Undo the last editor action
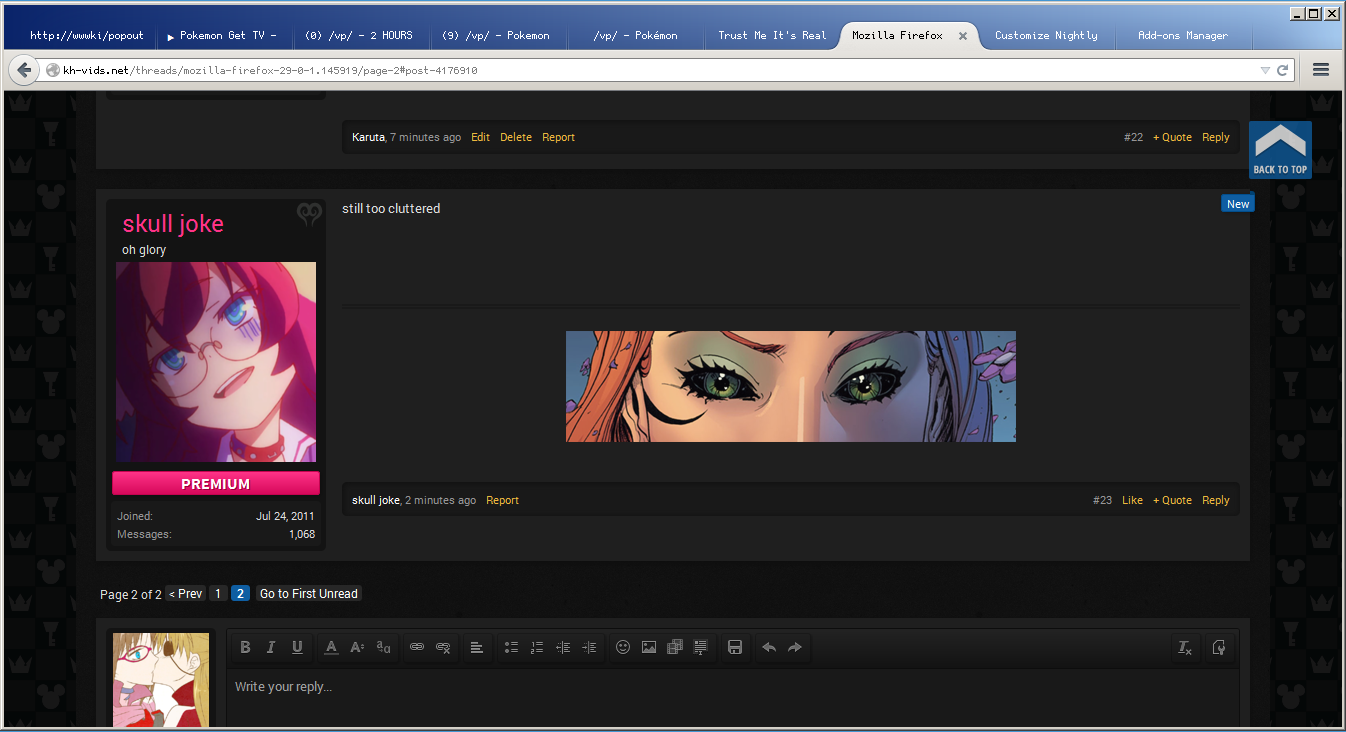Viewport: 1346px width, 732px height. pyautogui.click(x=769, y=647)
